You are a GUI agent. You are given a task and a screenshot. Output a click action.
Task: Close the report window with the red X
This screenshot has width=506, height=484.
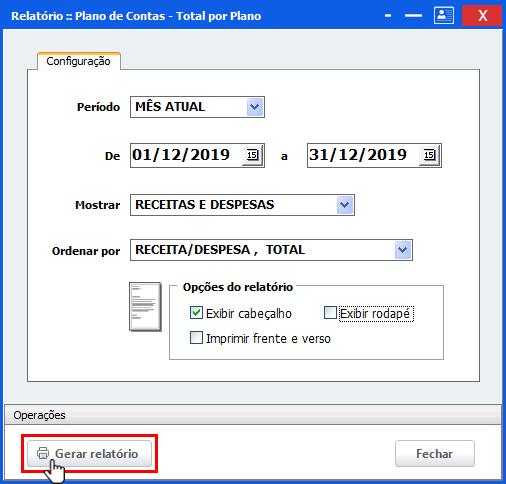(482, 15)
